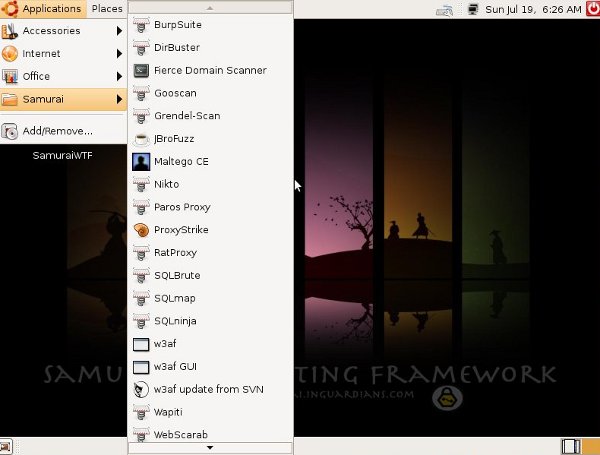Choose the Office menu category
The image size is (600, 455).
(x=63, y=77)
